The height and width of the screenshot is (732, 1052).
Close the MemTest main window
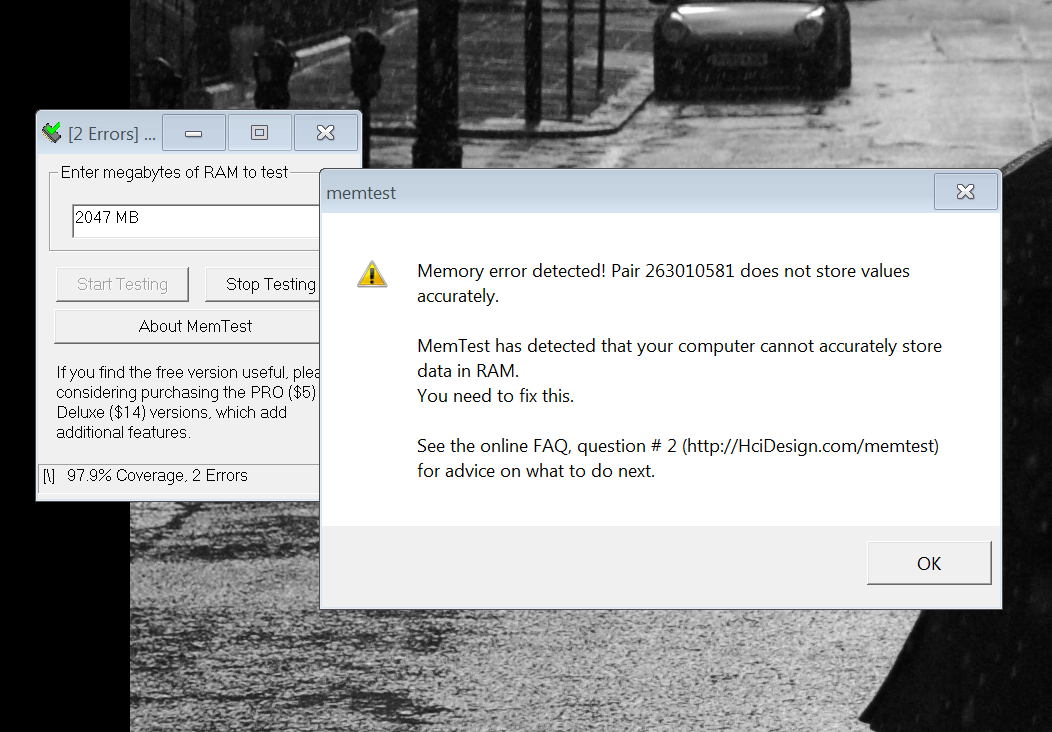[x=325, y=133]
